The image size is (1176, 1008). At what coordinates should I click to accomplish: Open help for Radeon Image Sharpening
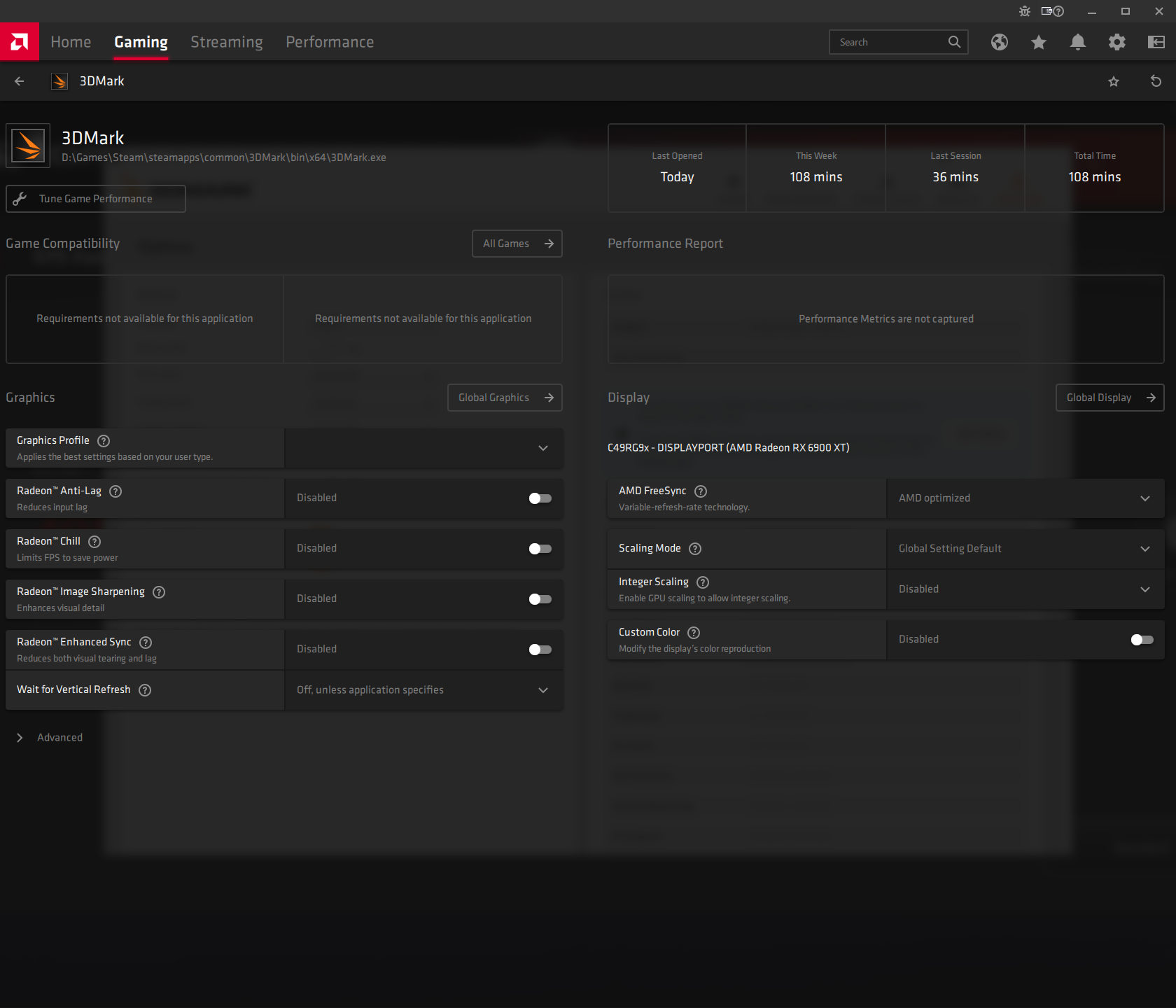click(x=159, y=592)
